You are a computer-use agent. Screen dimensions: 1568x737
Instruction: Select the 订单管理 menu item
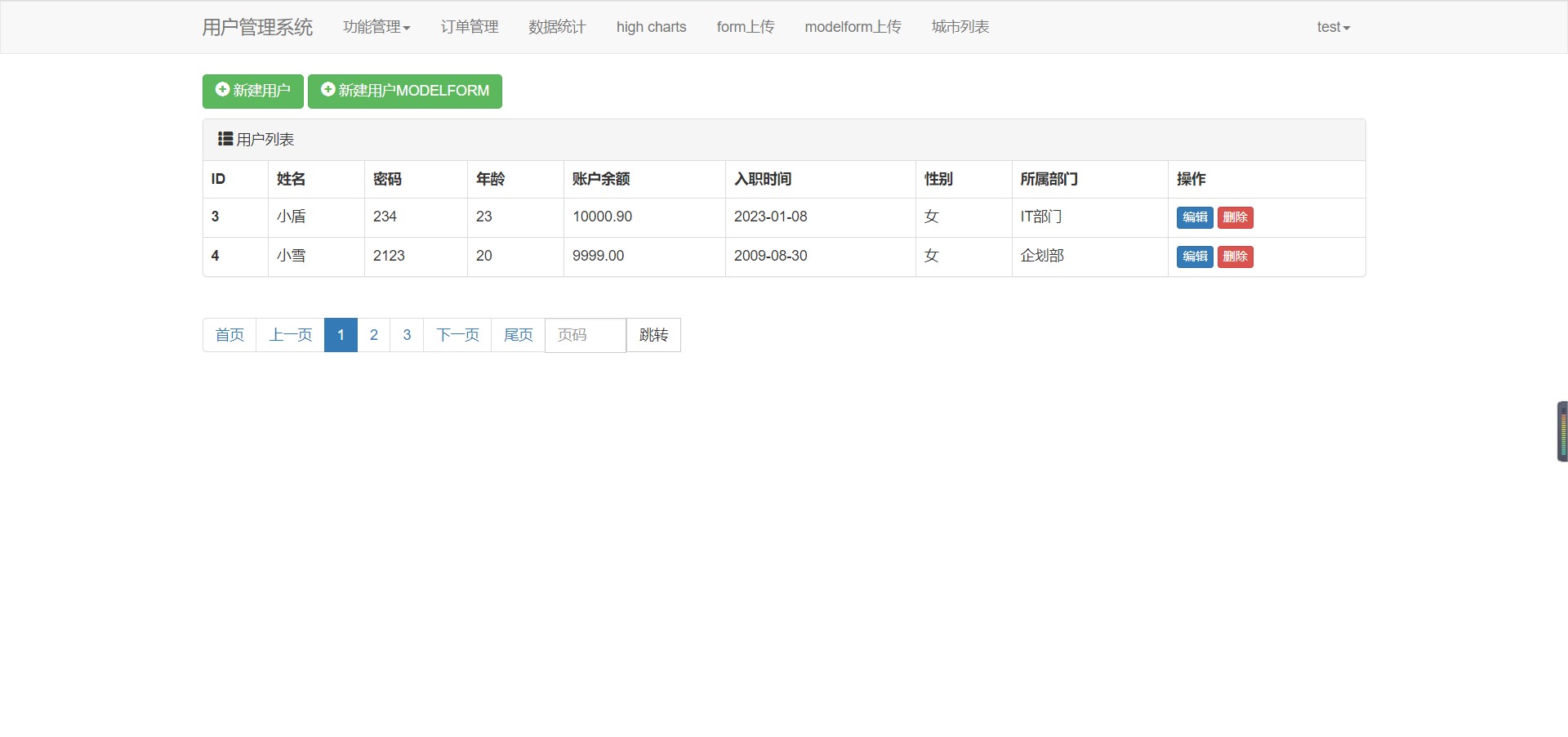469,26
